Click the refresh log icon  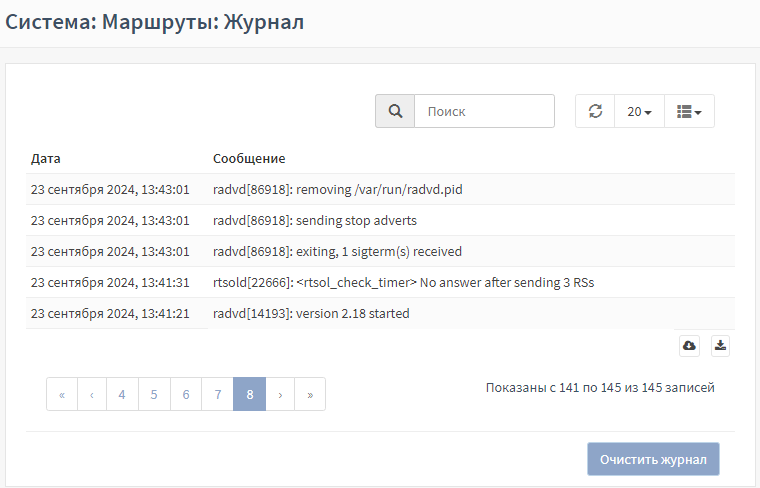[595, 111]
